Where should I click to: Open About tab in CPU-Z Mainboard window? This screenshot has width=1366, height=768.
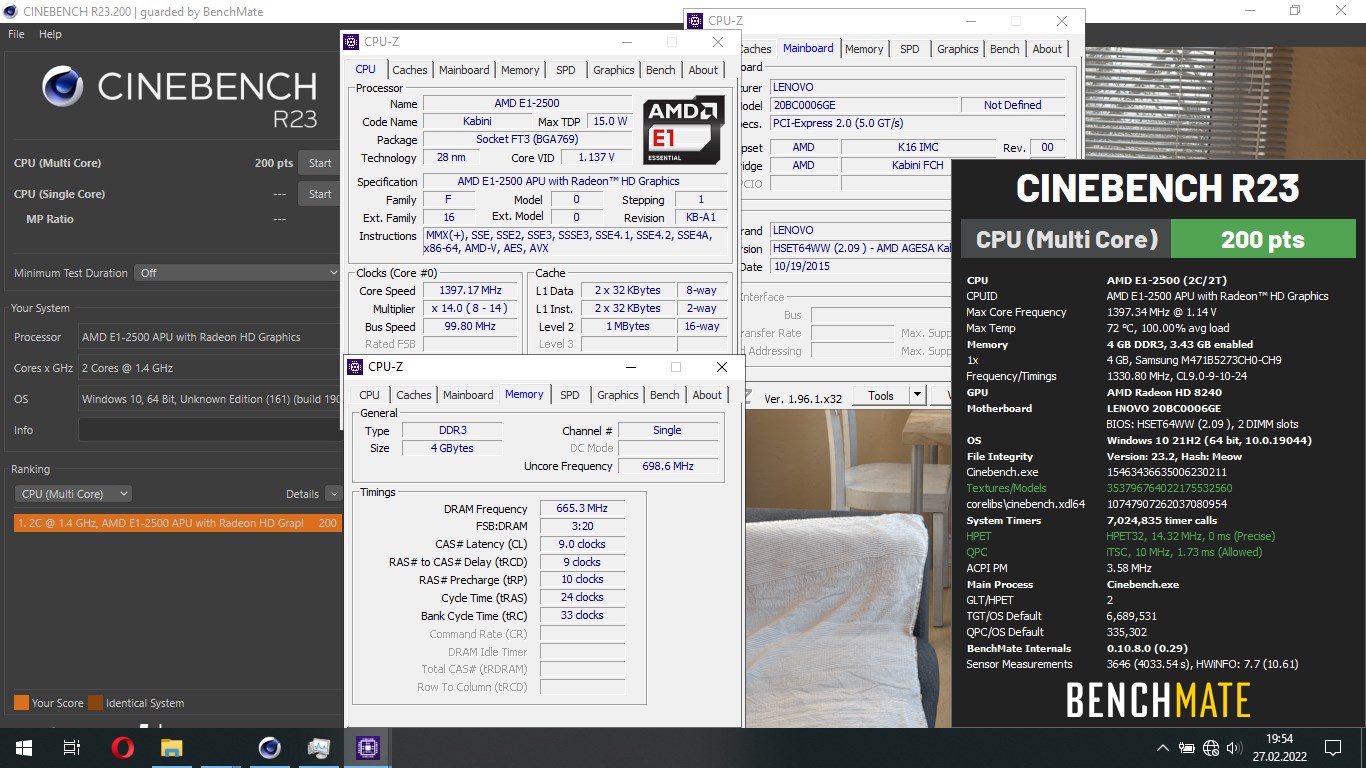pos(1047,49)
